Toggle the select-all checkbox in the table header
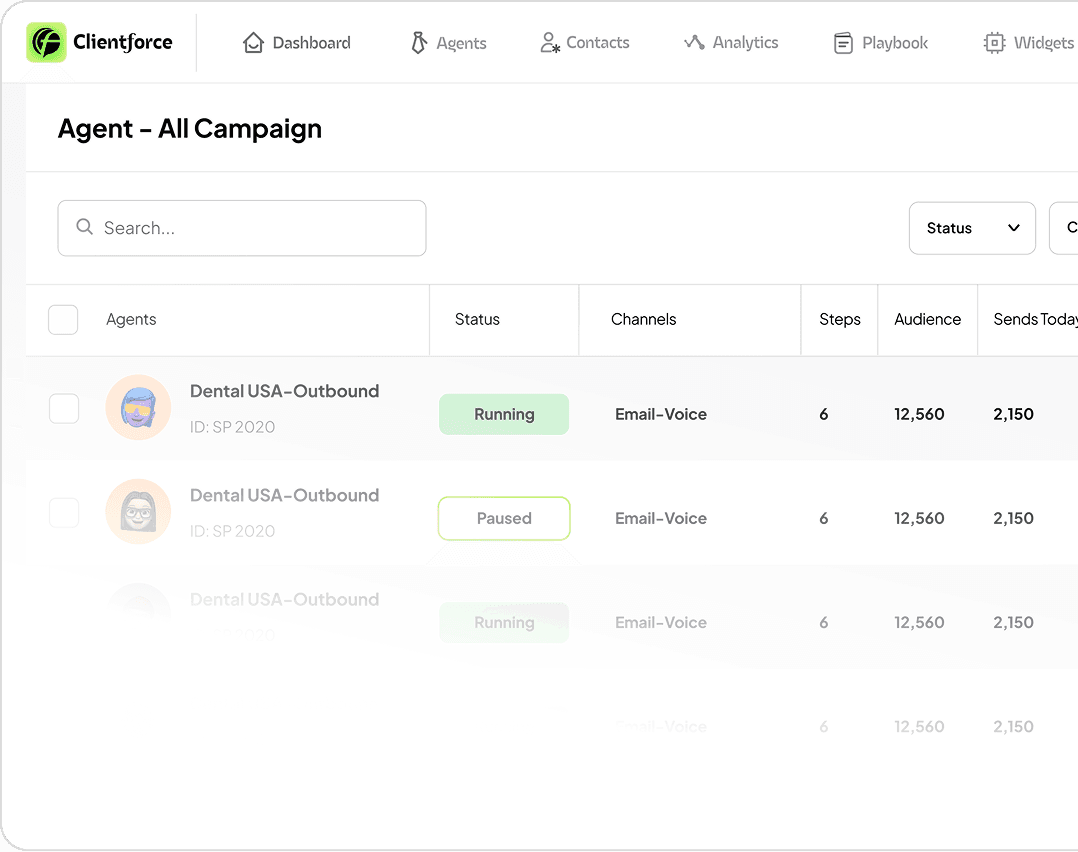1078x852 pixels. pos(63,319)
